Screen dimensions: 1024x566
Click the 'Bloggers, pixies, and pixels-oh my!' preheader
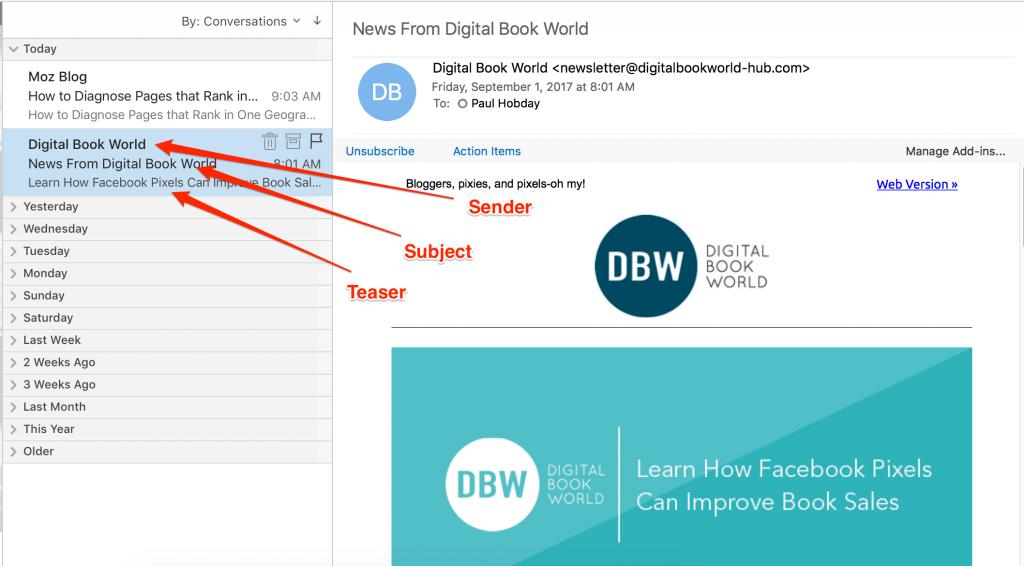click(x=496, y=184)
